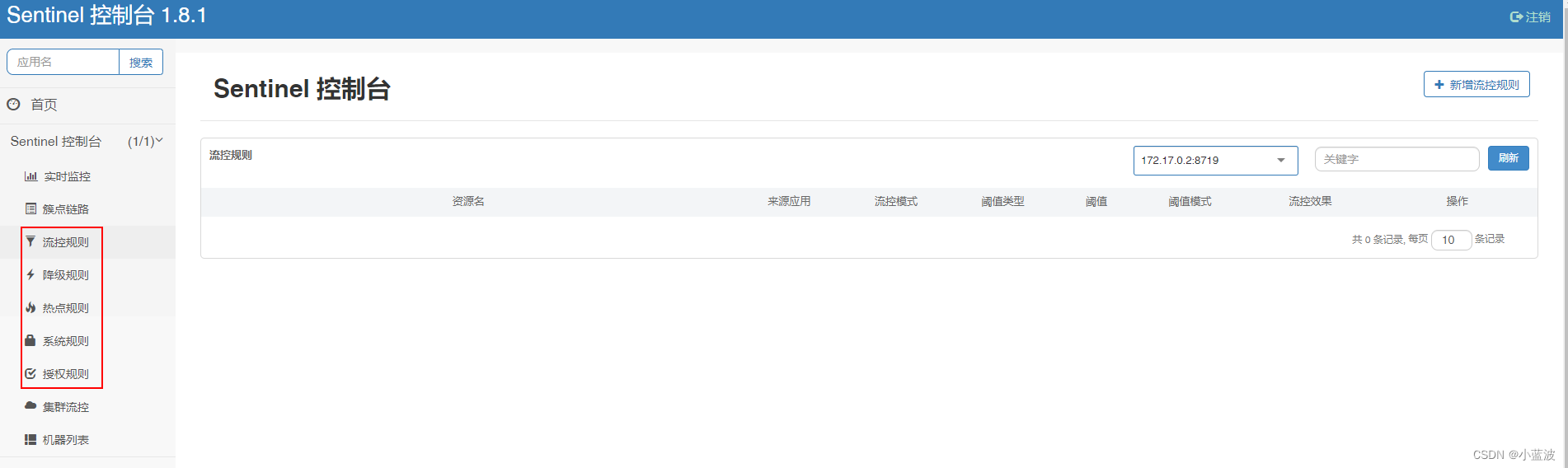Click the Sentinel 控制台 1.8.1 header title
The width and height of the screenshot is (1568, 468).
[x=106, y=16]
